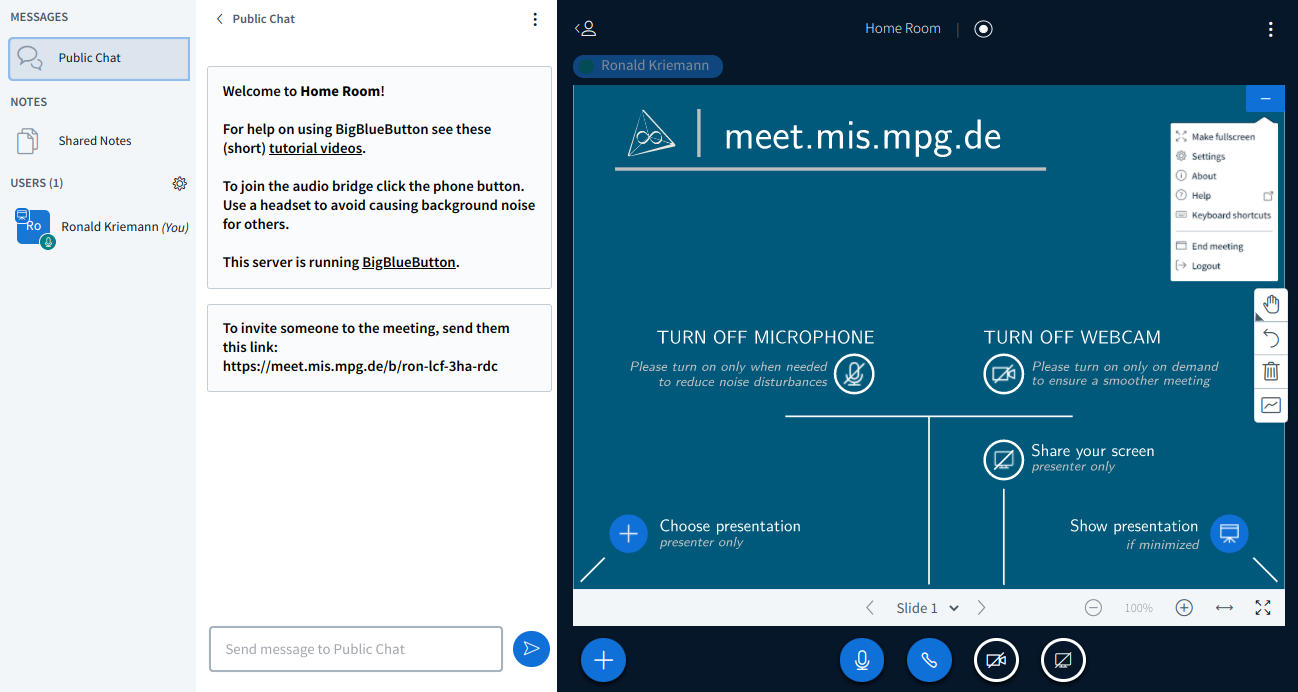
Task: Click Ronald Kriemann's avatar icon
Action: click(33, 227)
